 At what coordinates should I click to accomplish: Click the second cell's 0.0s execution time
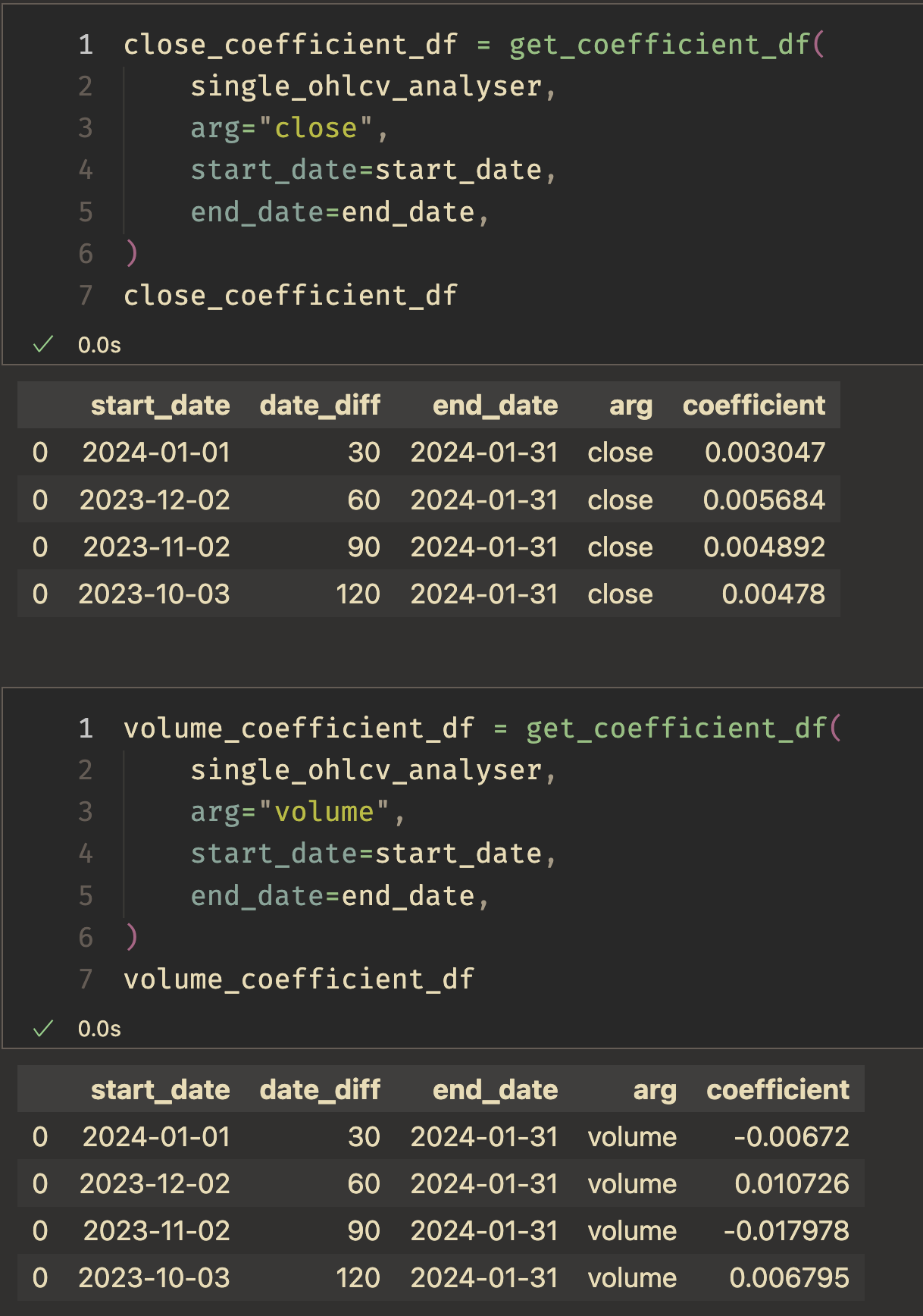pos(99,1029)
